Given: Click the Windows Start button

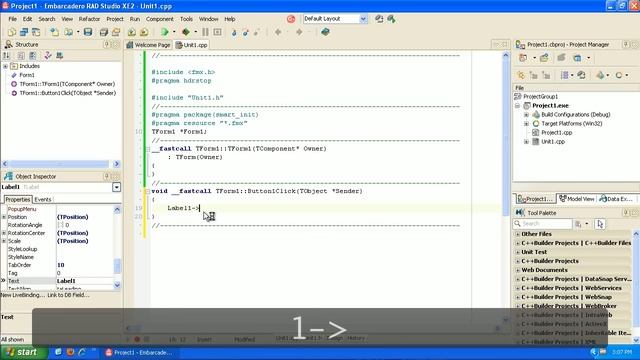Looking at the screenshot, I should (24, 352).
